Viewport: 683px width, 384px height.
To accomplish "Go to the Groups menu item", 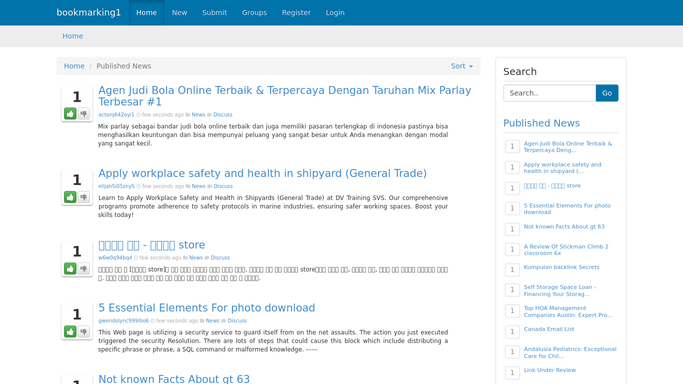I will pyautogui.click(x=254, y=13).
